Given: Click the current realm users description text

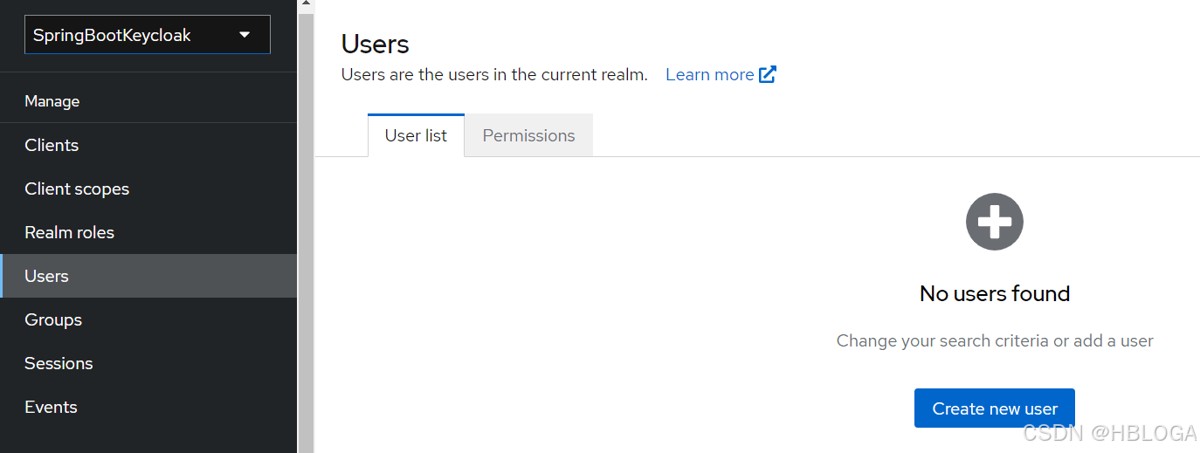Looking at the screenshot, I should coord(494,74).
